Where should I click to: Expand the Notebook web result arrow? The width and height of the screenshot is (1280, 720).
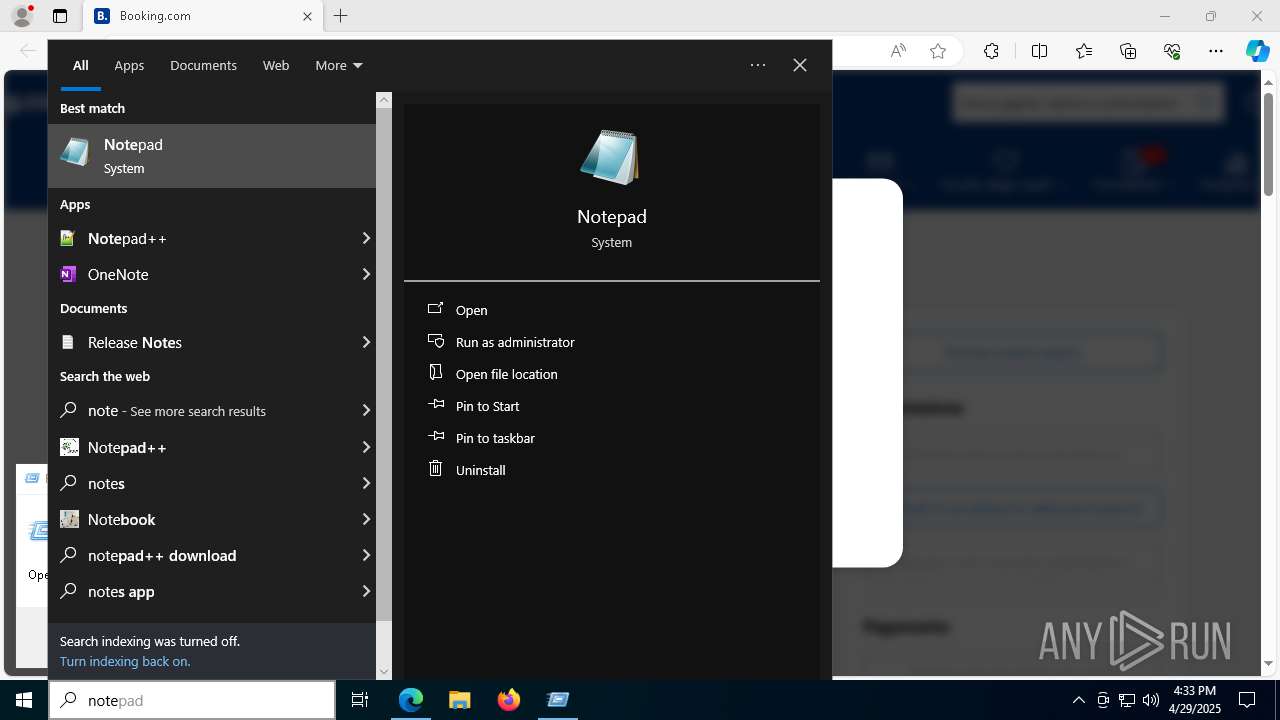coord(366,519)
